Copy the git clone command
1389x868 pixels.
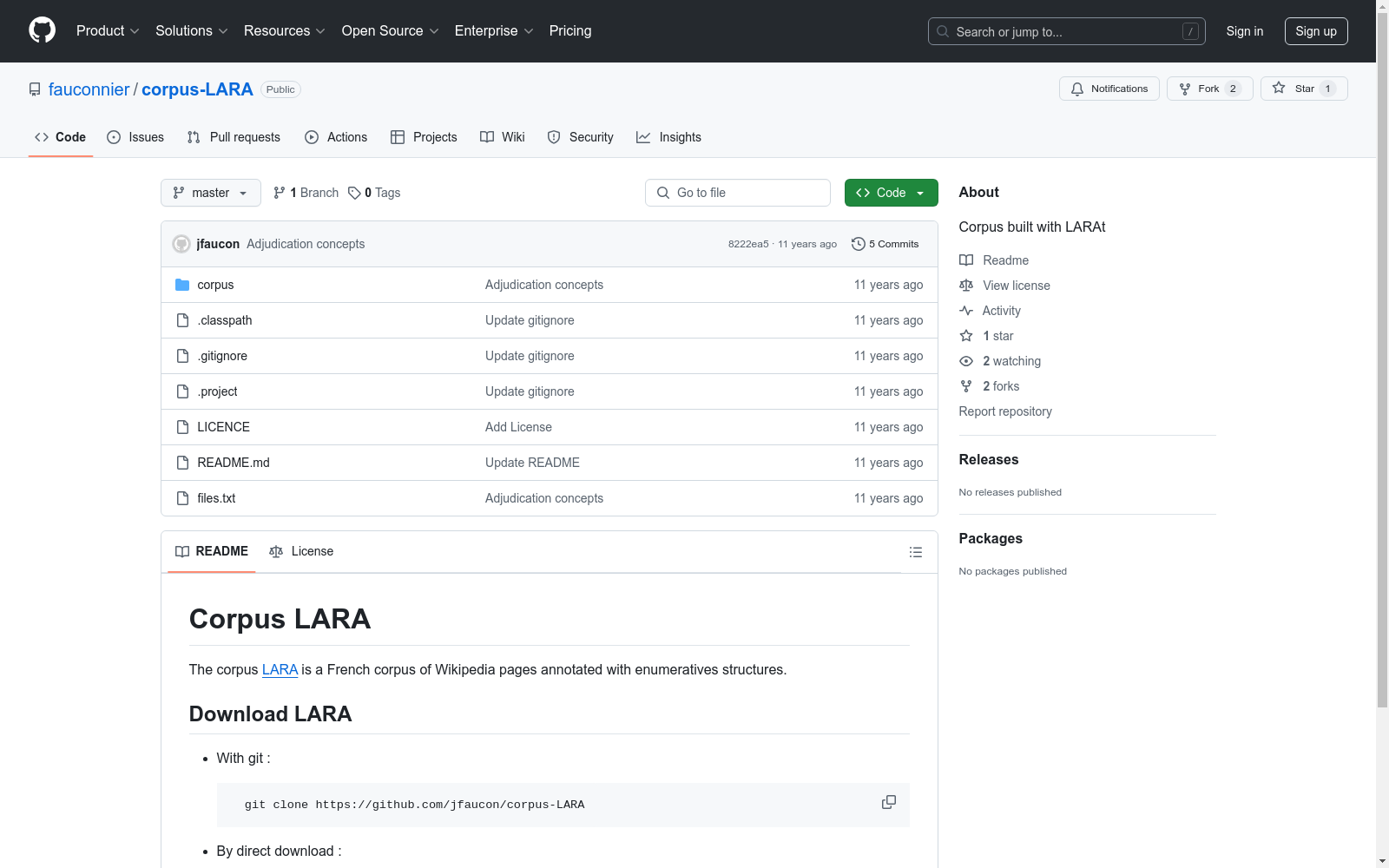pos(888,802)
